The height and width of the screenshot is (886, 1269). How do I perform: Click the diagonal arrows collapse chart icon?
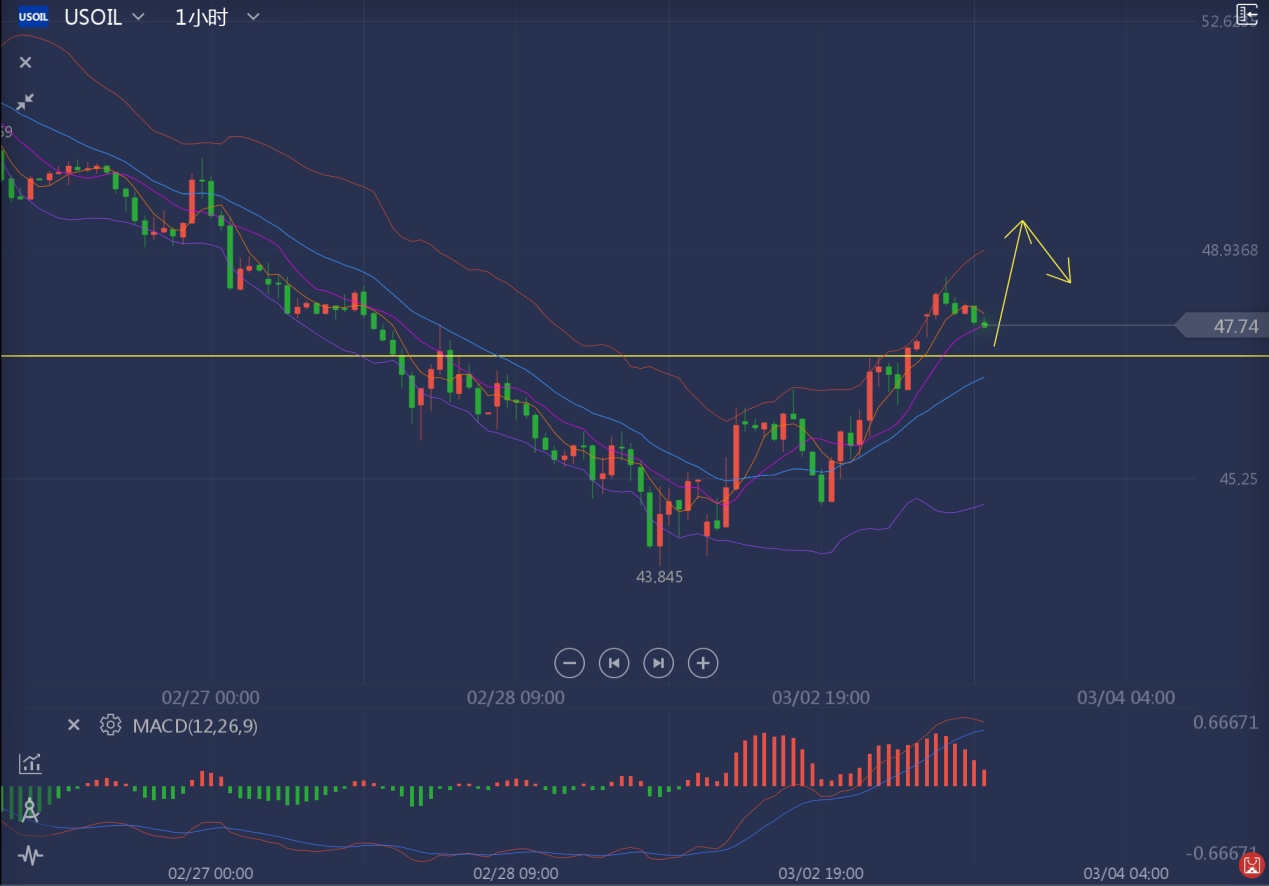tap(25, 102)
